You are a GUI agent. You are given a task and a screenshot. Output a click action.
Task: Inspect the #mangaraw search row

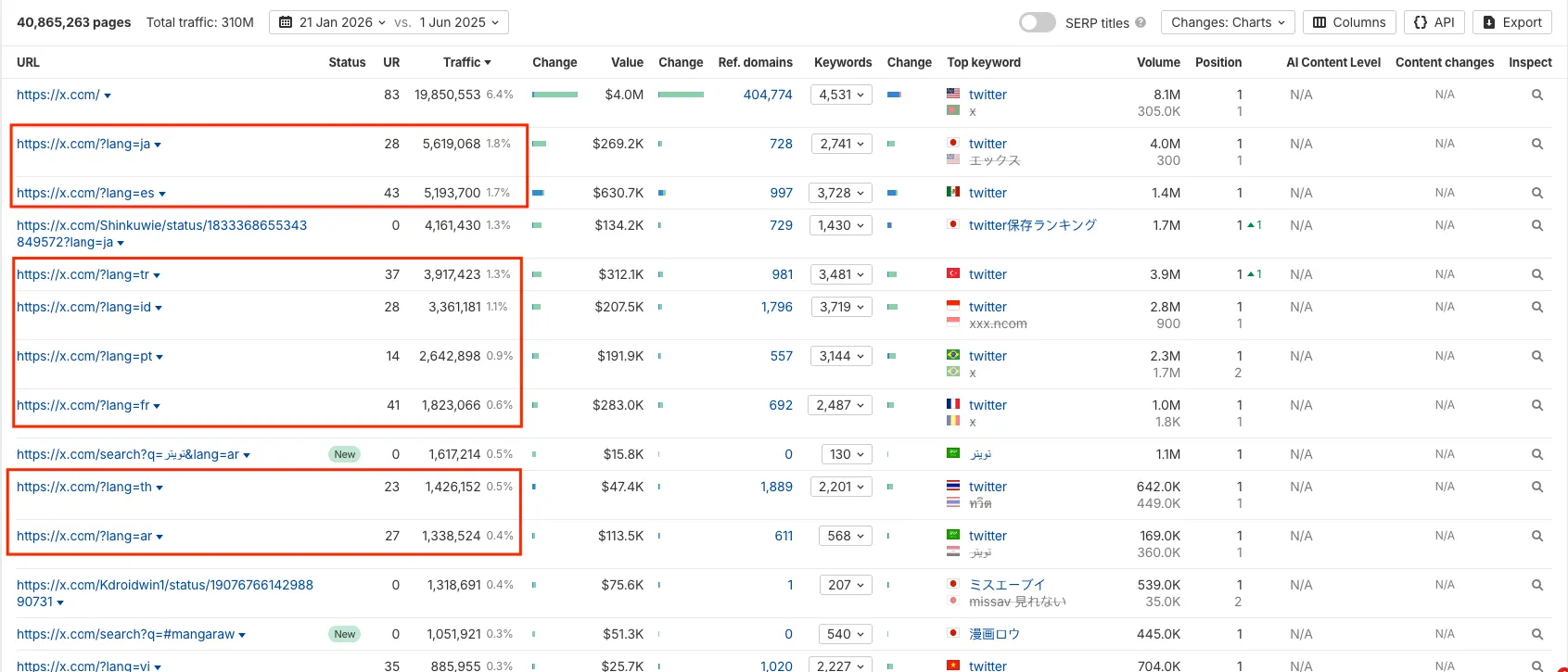[1536, 634]
